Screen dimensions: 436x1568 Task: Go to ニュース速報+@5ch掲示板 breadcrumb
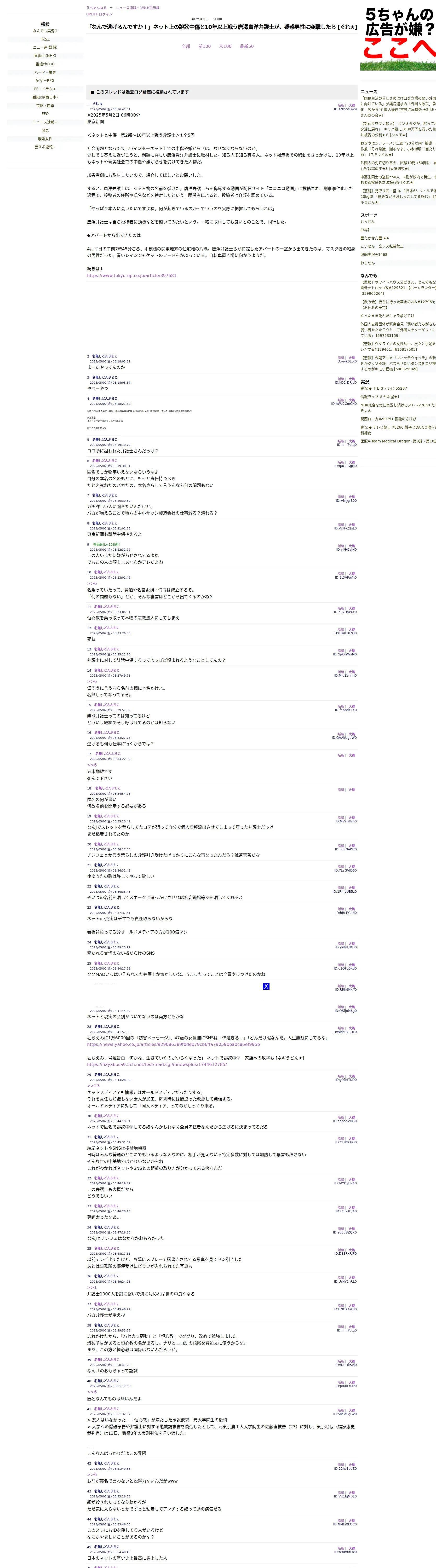coord(137,8)
